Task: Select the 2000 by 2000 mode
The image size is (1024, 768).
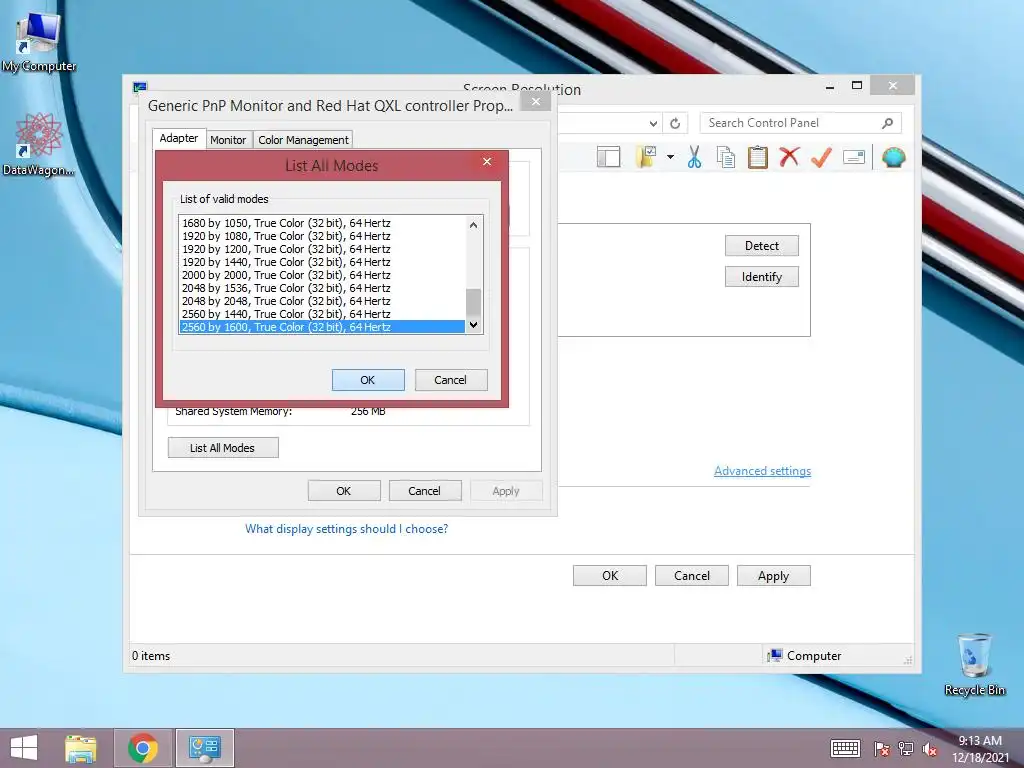Action: (322, 275)
